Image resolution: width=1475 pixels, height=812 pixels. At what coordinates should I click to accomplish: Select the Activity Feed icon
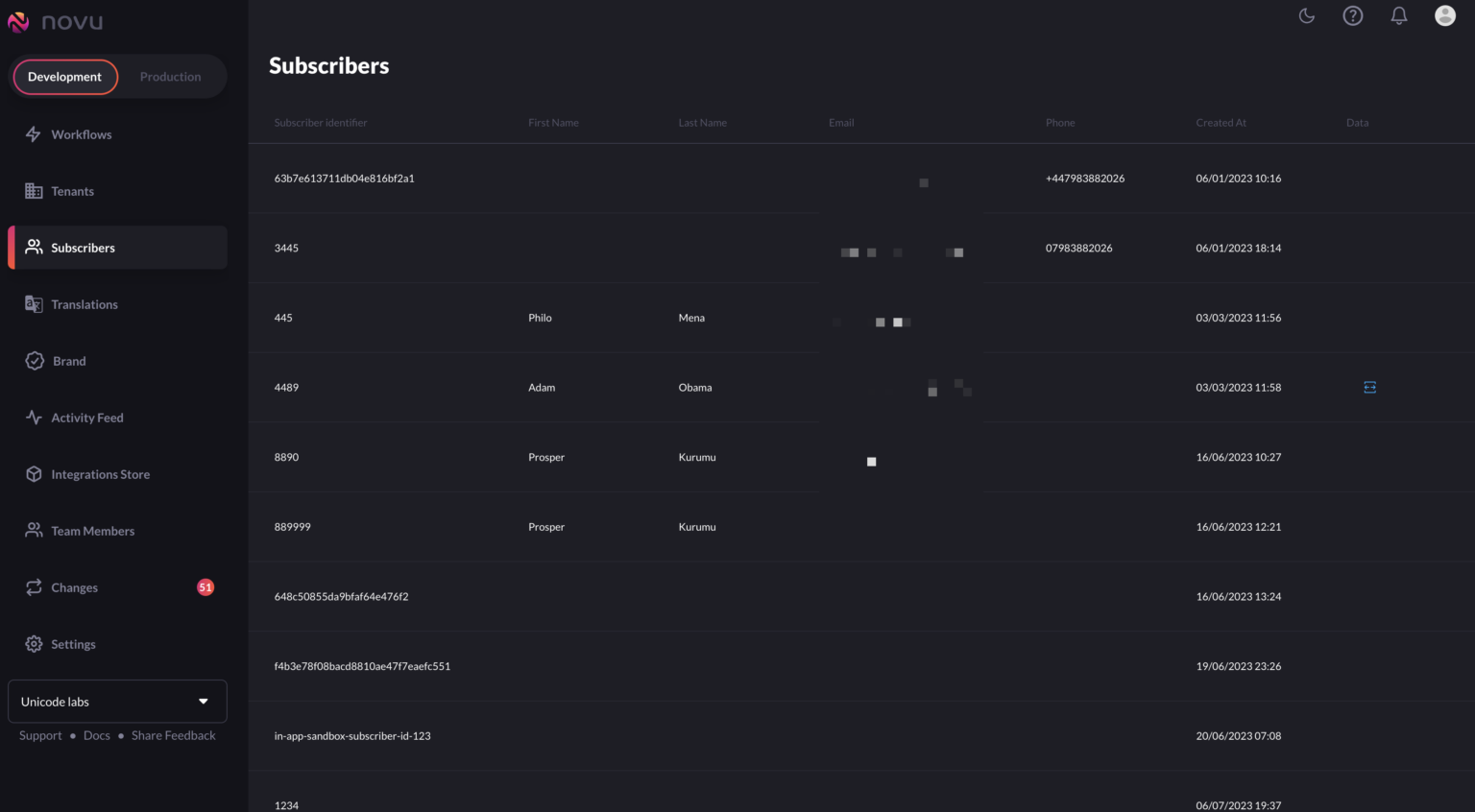click(34, 417)
